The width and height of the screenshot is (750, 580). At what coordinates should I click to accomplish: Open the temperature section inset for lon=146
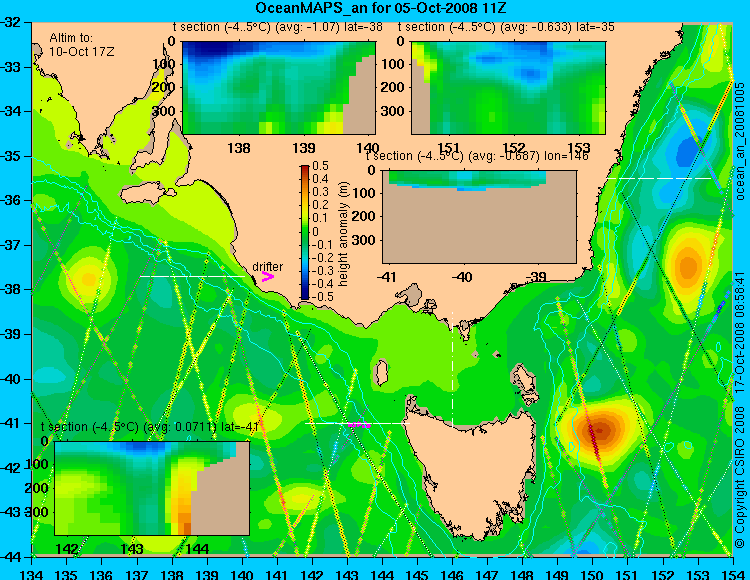(x=479, y=217)
